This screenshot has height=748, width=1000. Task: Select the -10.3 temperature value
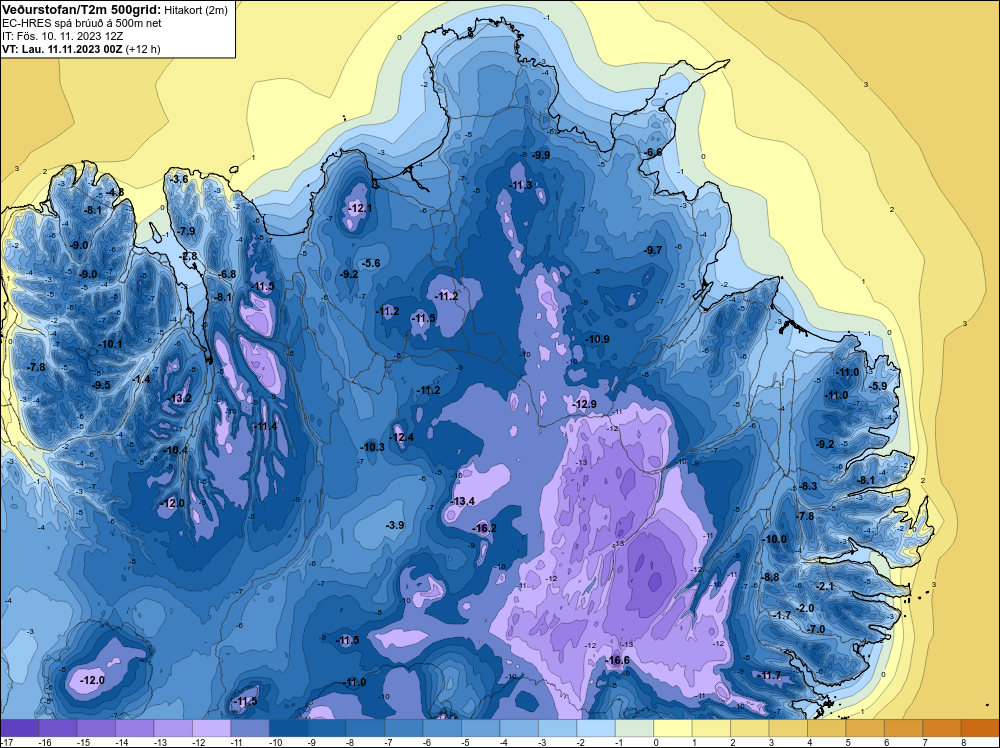pos(373,447)
